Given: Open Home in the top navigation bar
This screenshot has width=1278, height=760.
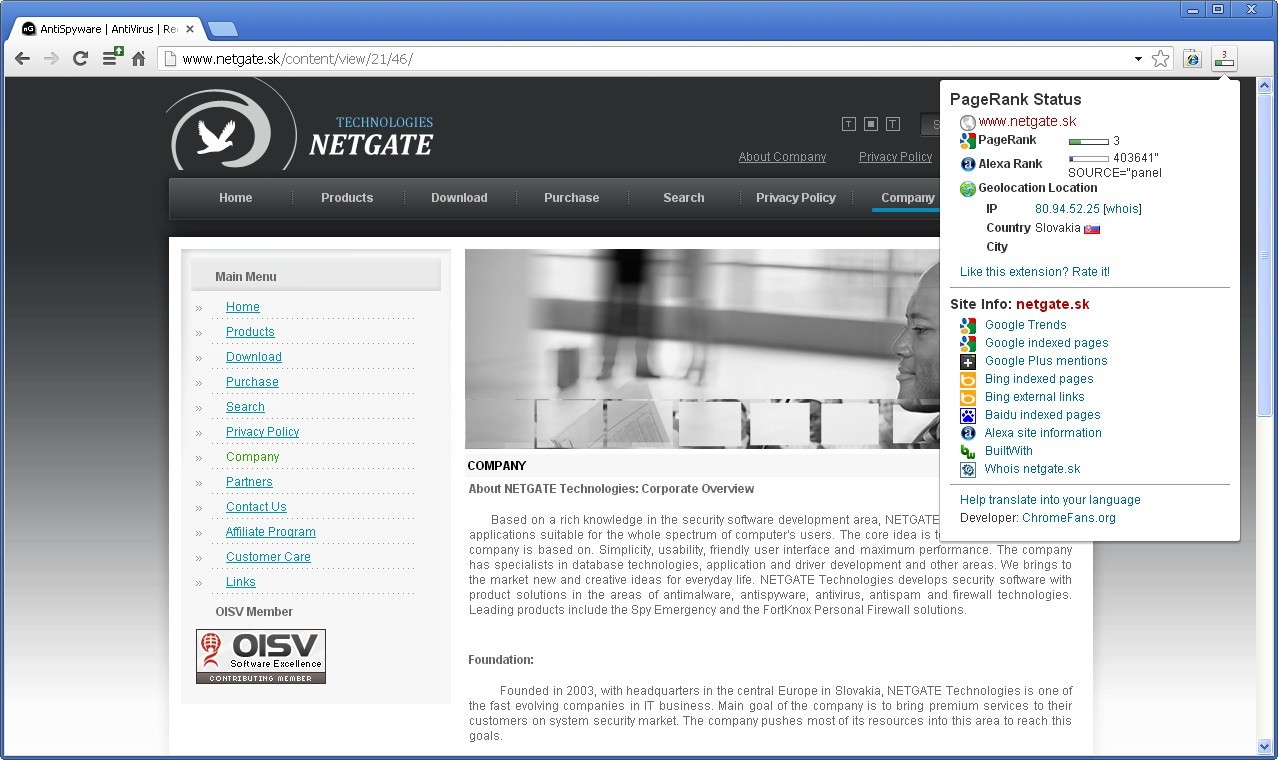Looking at the screenshot, I should tap(236, 198).
